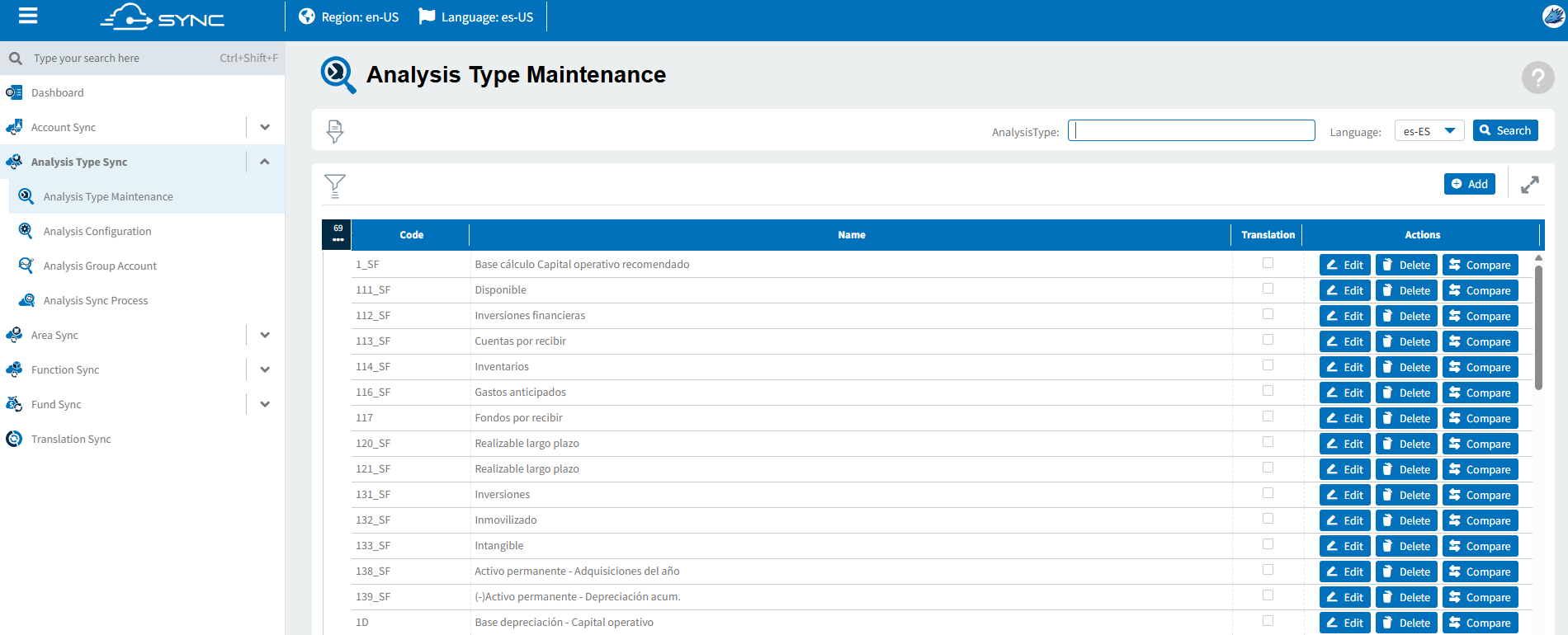Click the Analysis Group Account icon
Image resolution: width=1568 pixels, height=635 pixels.
tap(26, 266)
